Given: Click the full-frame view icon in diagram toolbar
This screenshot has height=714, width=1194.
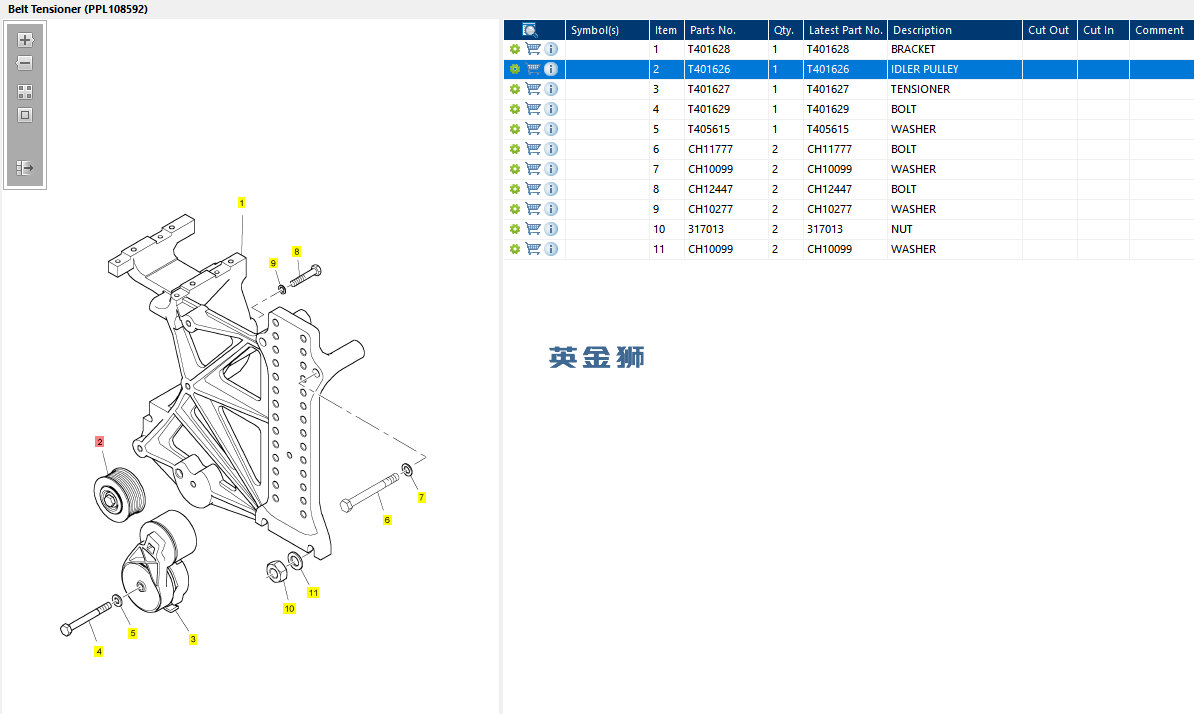Looking at the screenshot, I should (25, 115).
